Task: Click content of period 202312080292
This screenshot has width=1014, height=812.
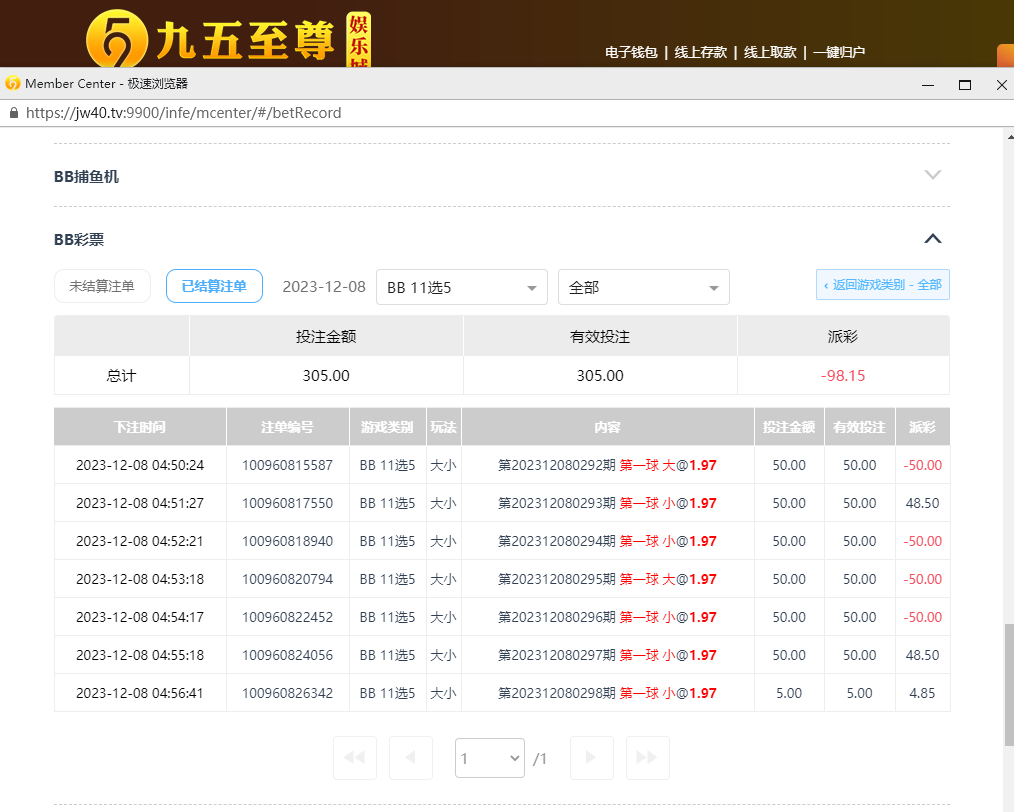Action: click(x=607, y=465)
